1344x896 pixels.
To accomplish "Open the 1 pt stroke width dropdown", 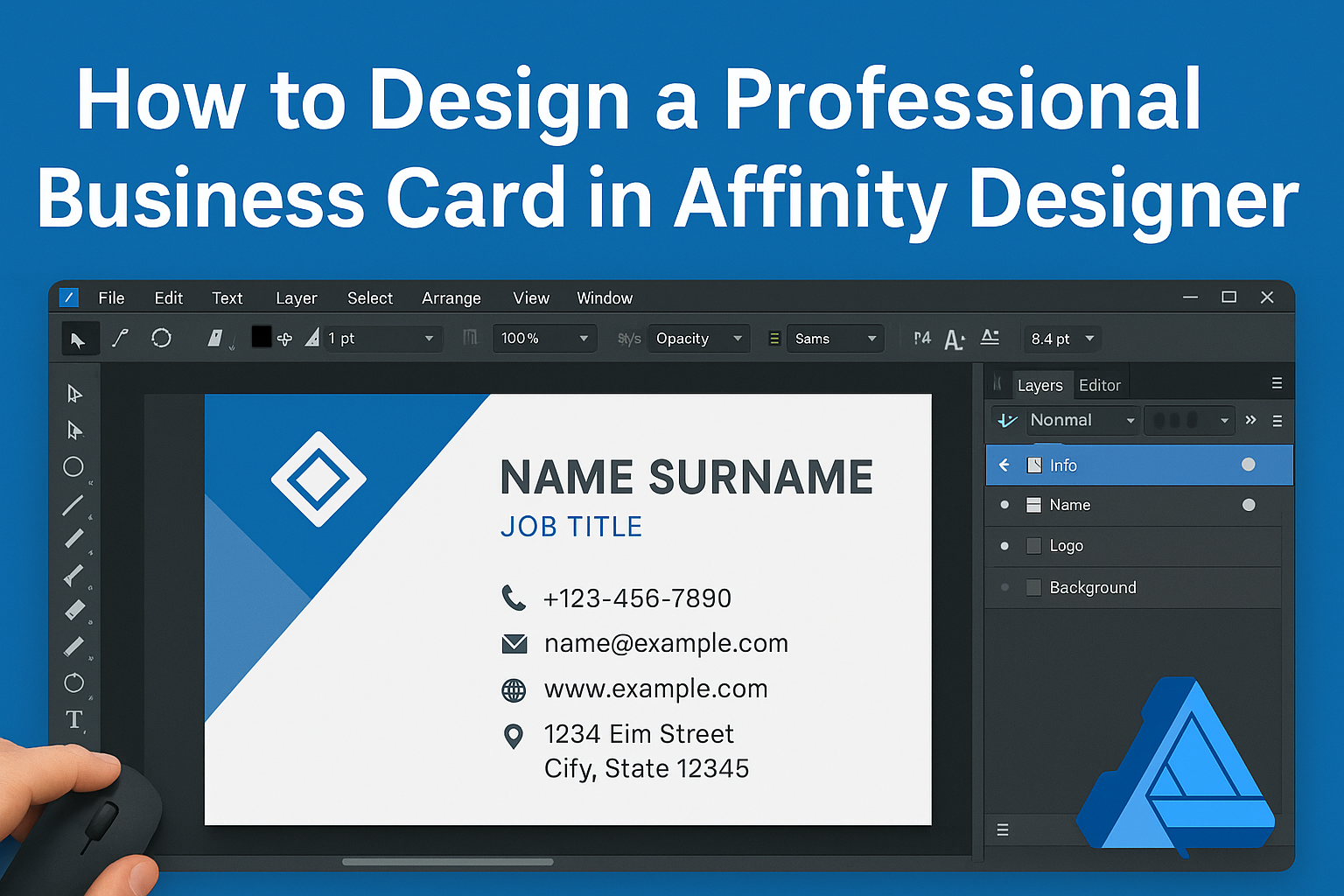I will (x=381, y=339).
